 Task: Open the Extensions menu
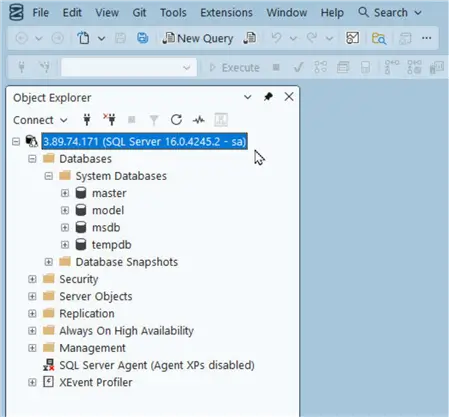click(x=226, y=13)
